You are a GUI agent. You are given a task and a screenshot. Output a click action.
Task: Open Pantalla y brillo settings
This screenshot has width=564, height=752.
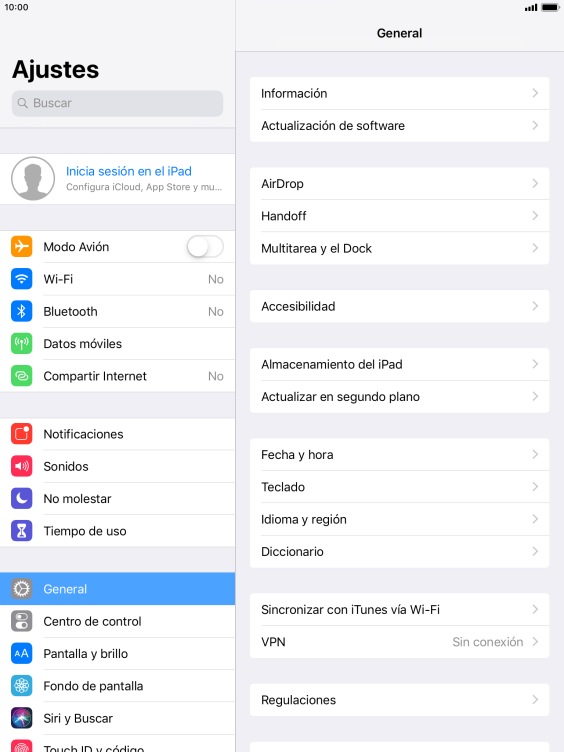click(x=118, y=654)
